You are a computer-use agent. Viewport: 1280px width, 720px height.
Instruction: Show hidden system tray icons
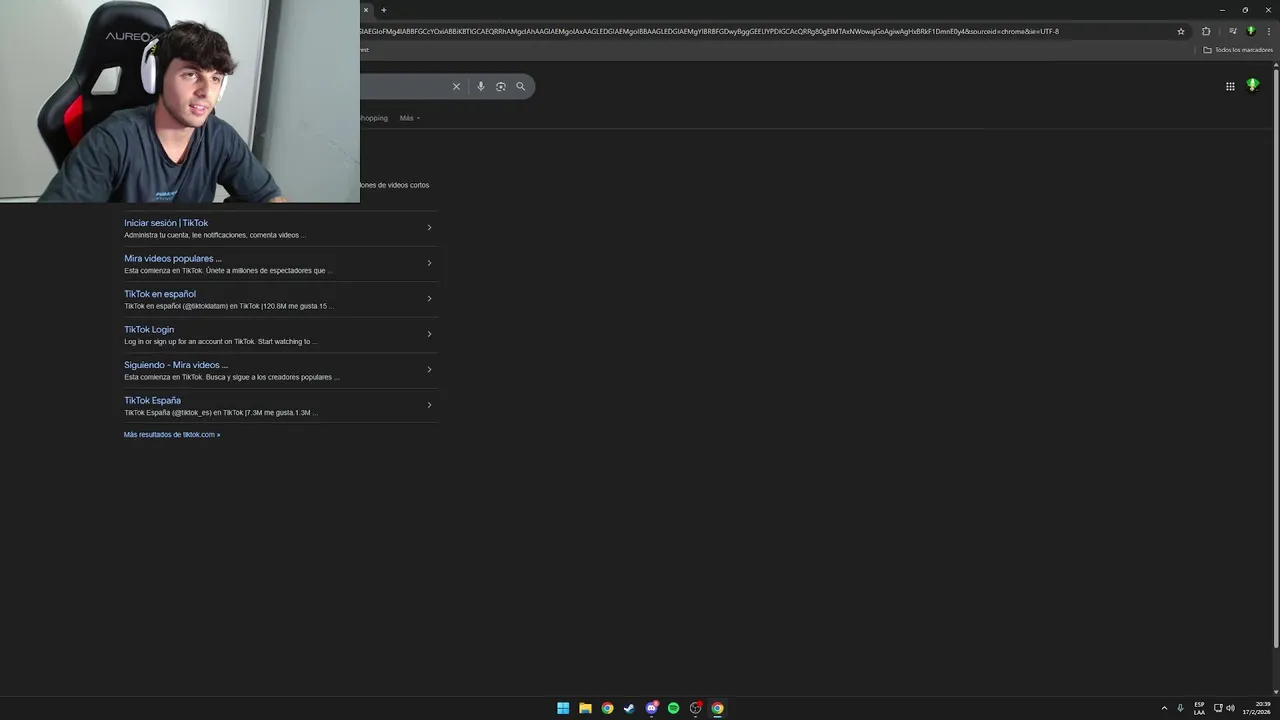click(x=1164, y=708)
